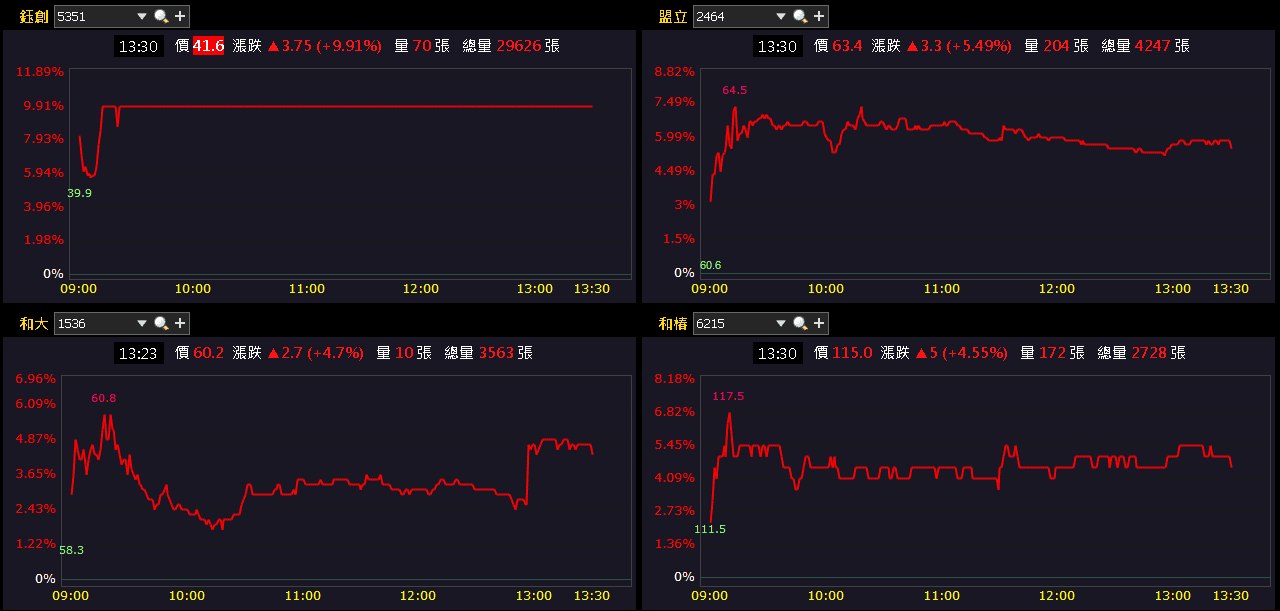Click the highlighted price 41.6
Image resolution: width=1280 pixels, height=611 pixels.
208,46
